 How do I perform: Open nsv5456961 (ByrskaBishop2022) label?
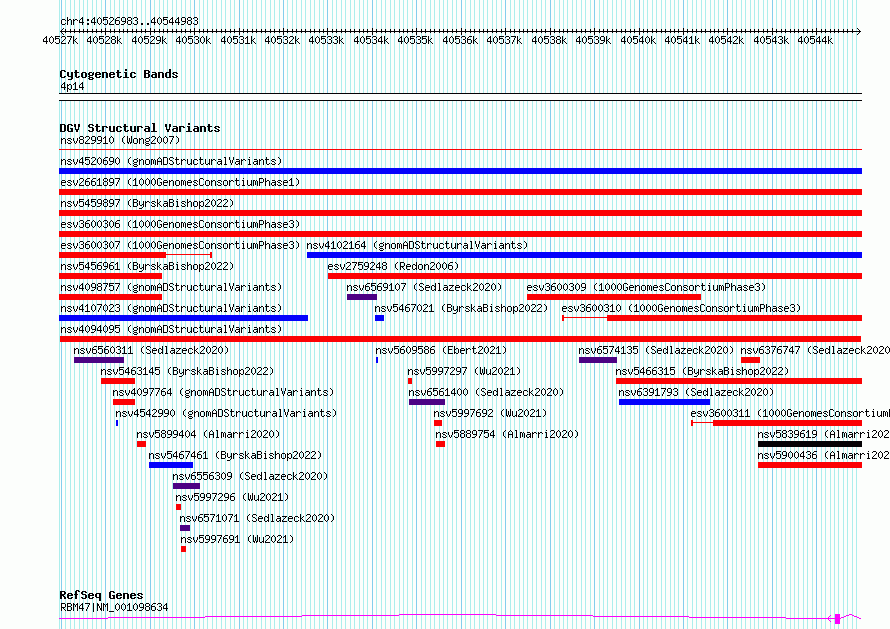click(147, 266)
